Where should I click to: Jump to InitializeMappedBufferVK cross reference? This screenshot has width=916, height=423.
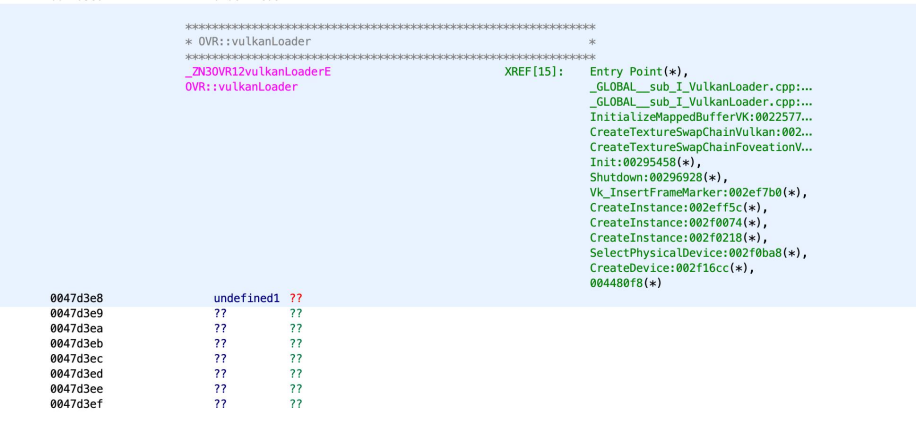(700, 117)
